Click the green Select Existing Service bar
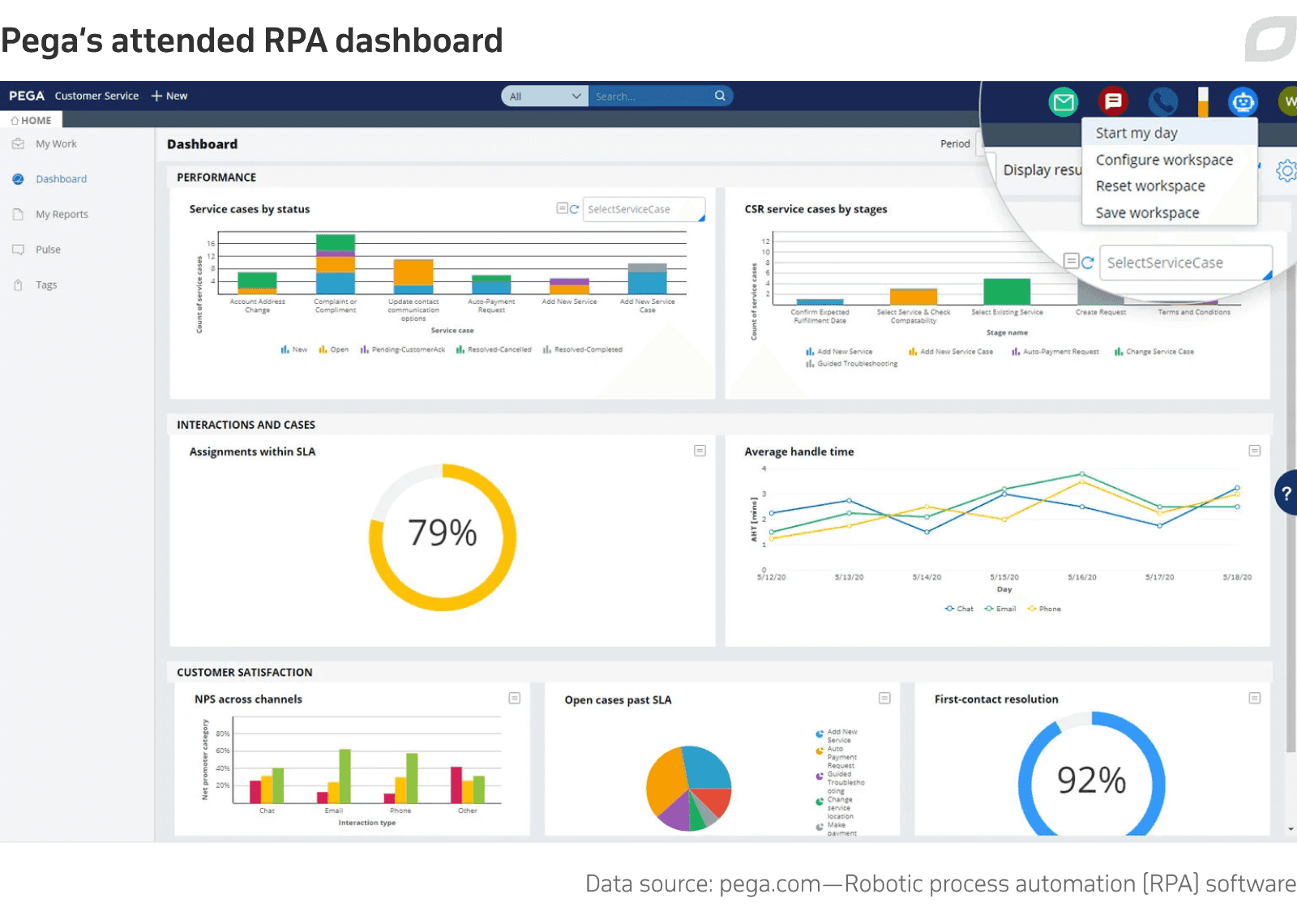This screenshot has height=924, width=1297. click(1007, 292)
